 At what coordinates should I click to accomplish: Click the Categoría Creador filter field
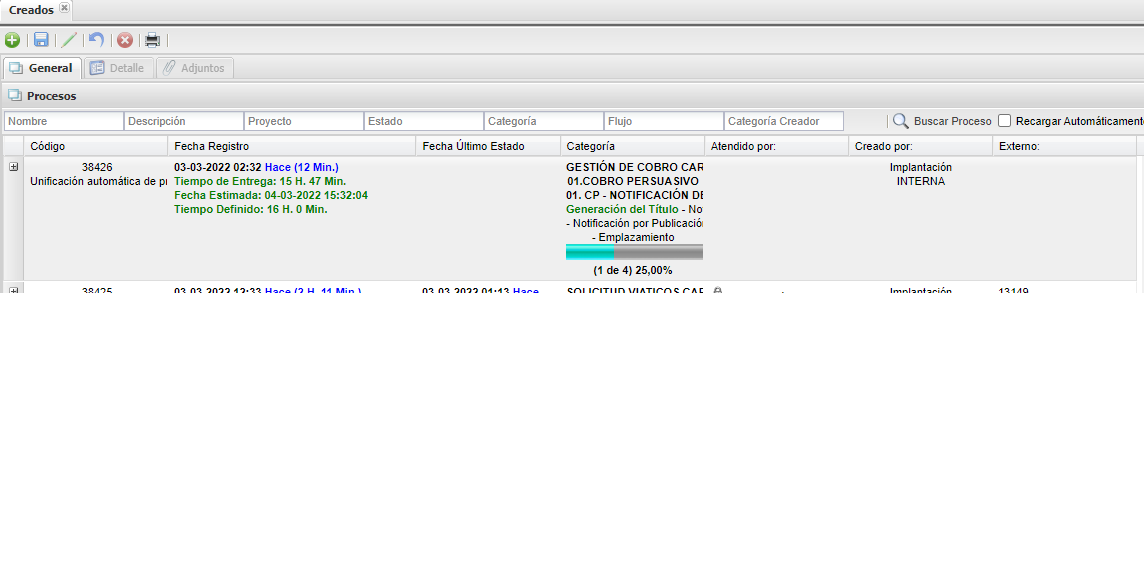783,121
